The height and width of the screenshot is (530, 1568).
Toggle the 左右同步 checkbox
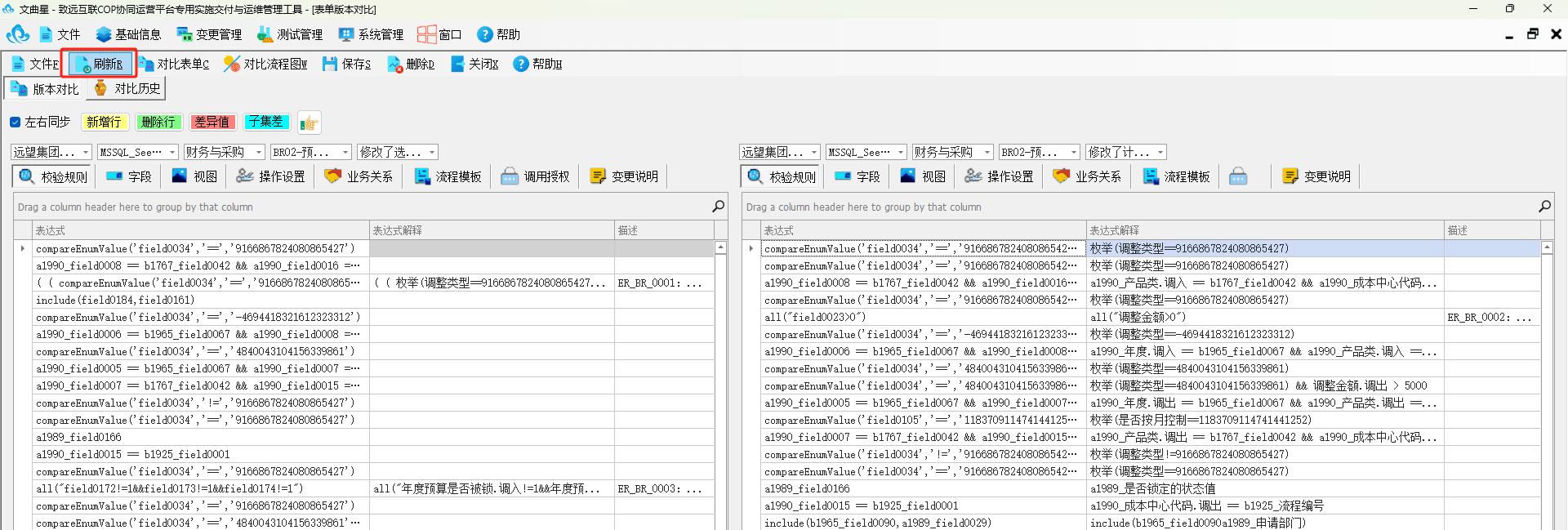pyautogui.click(x=15, y=122)
